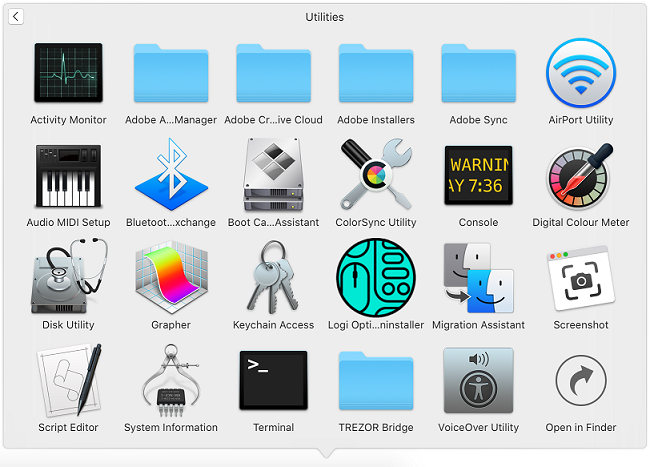Launch ColorSync Utility icon
Screen dimensions: 650x467
pos(376,174)
